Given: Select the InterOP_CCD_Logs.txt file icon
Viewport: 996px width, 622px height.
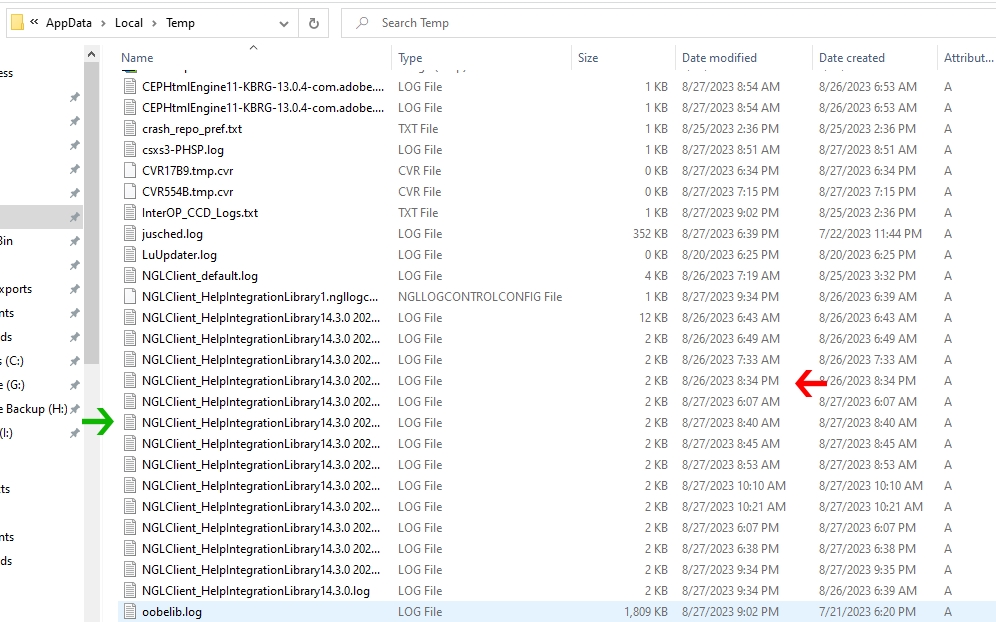Looking at the screenshot, I should tap(130, 212).
